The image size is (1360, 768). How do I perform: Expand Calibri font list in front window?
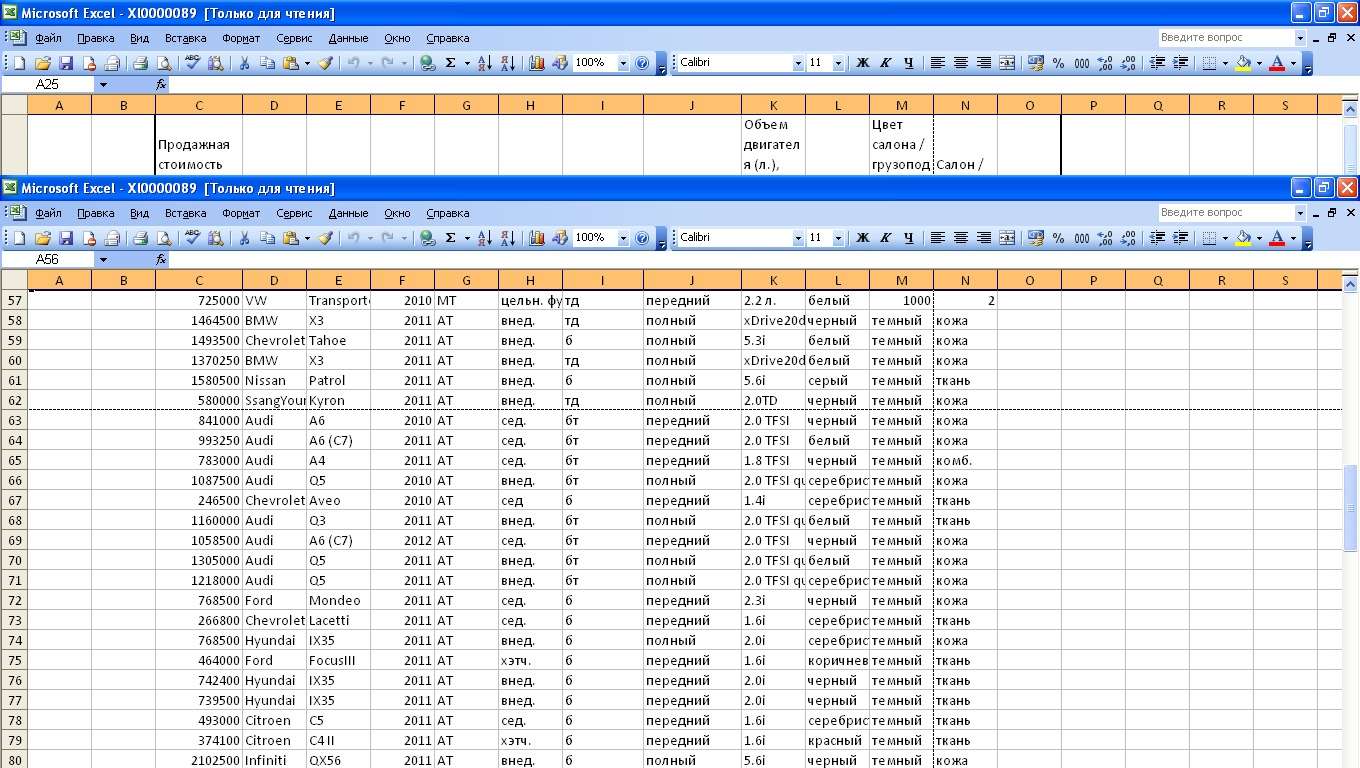coord(798,238)
